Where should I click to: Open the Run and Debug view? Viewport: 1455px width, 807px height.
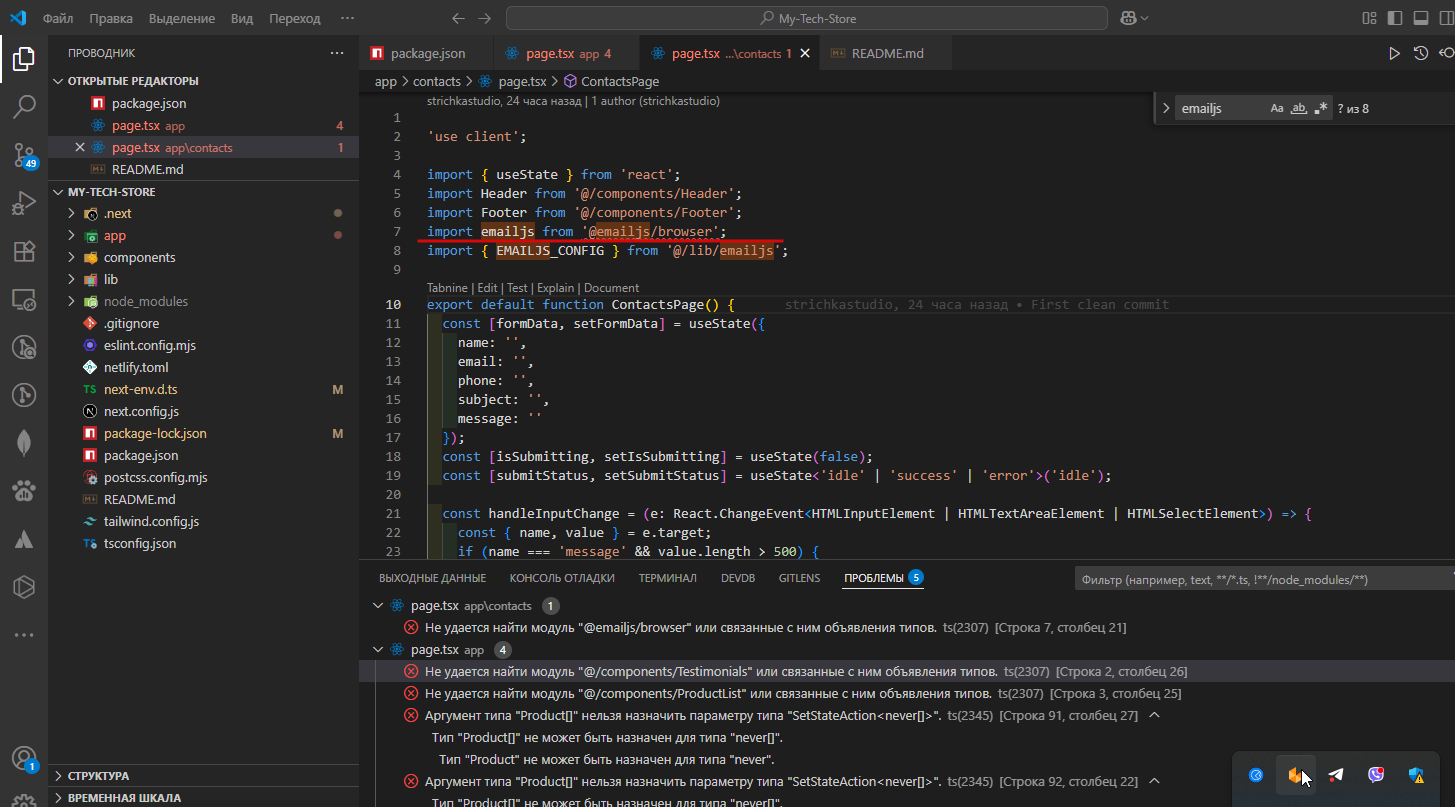click(x=24, y=203)
